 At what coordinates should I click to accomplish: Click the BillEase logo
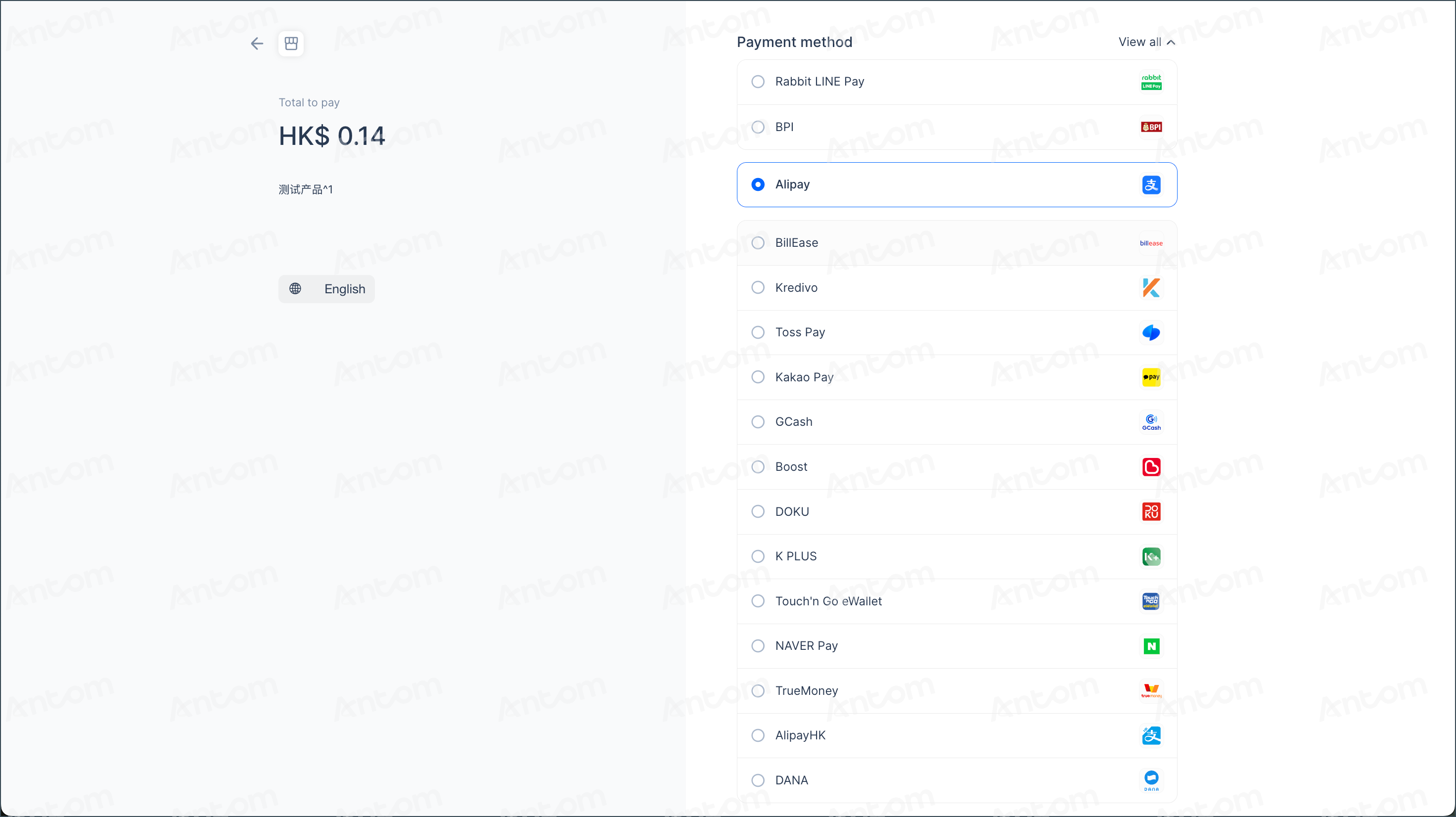pyautogui.click(x=1151, y=243)
